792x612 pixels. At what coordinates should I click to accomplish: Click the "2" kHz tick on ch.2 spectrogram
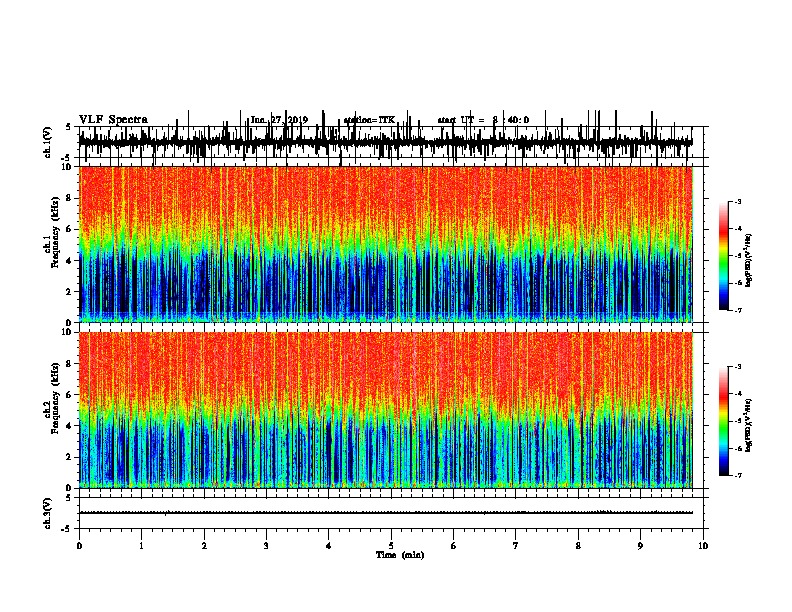point(70,457)
